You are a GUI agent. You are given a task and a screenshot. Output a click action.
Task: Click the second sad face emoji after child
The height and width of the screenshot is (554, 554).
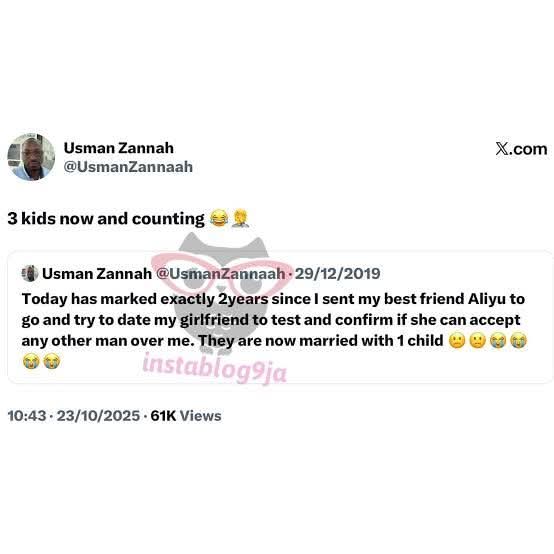coord(477,341)
